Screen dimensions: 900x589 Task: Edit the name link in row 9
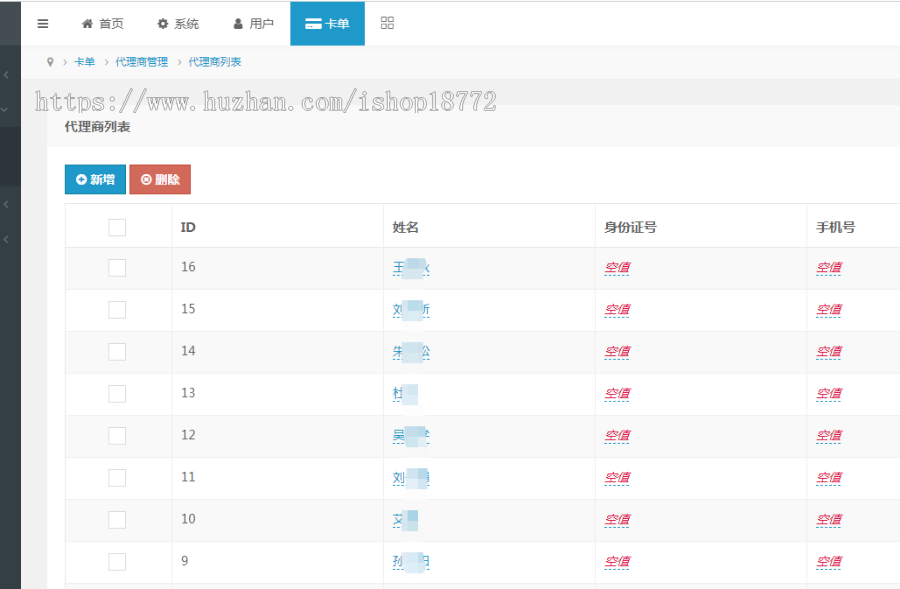coord(411,561)
